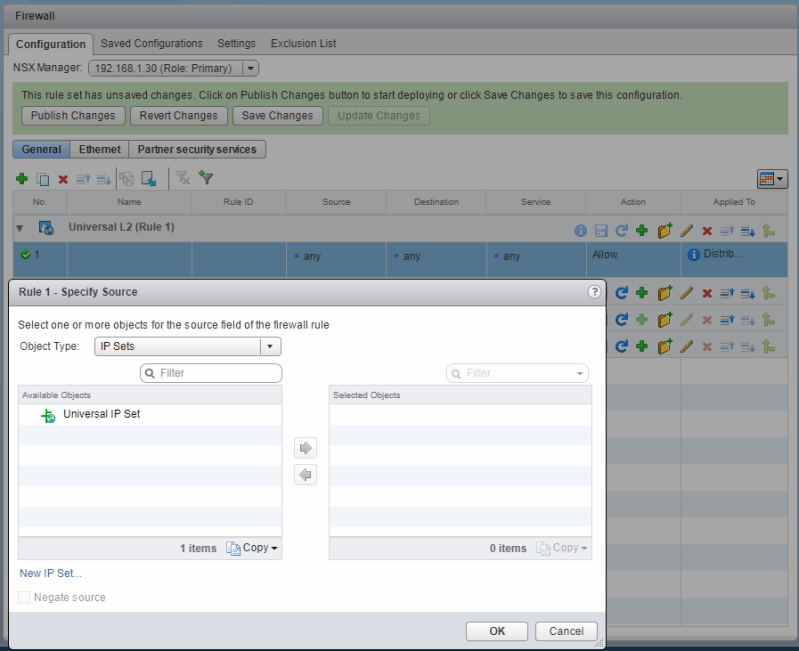The width and height of the screenshot is (799, 651).
Task: Click the help icon in Specify Source dialog
Action: [x=594, y=292]
